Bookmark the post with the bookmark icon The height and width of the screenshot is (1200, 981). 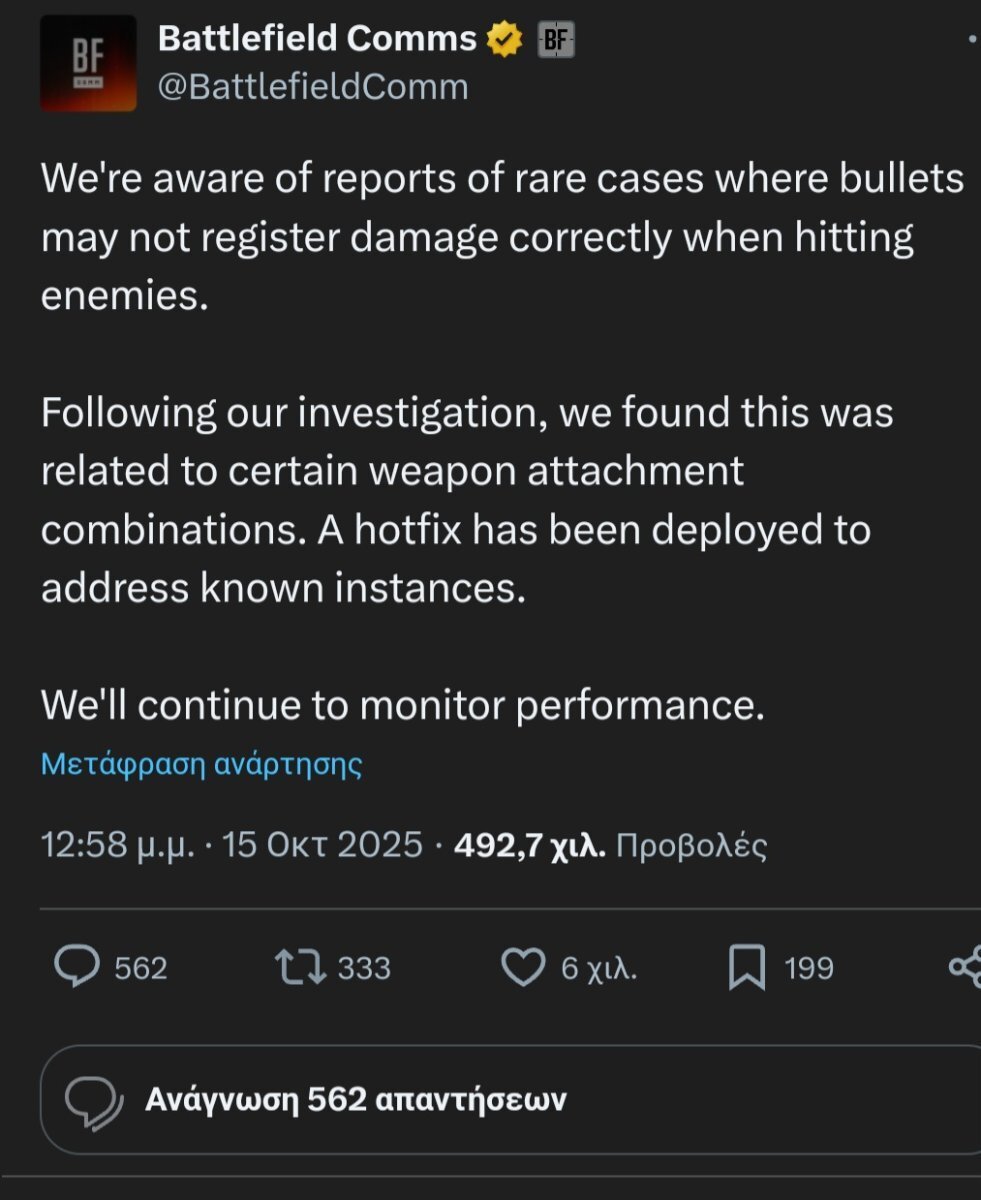coord(747,968)
